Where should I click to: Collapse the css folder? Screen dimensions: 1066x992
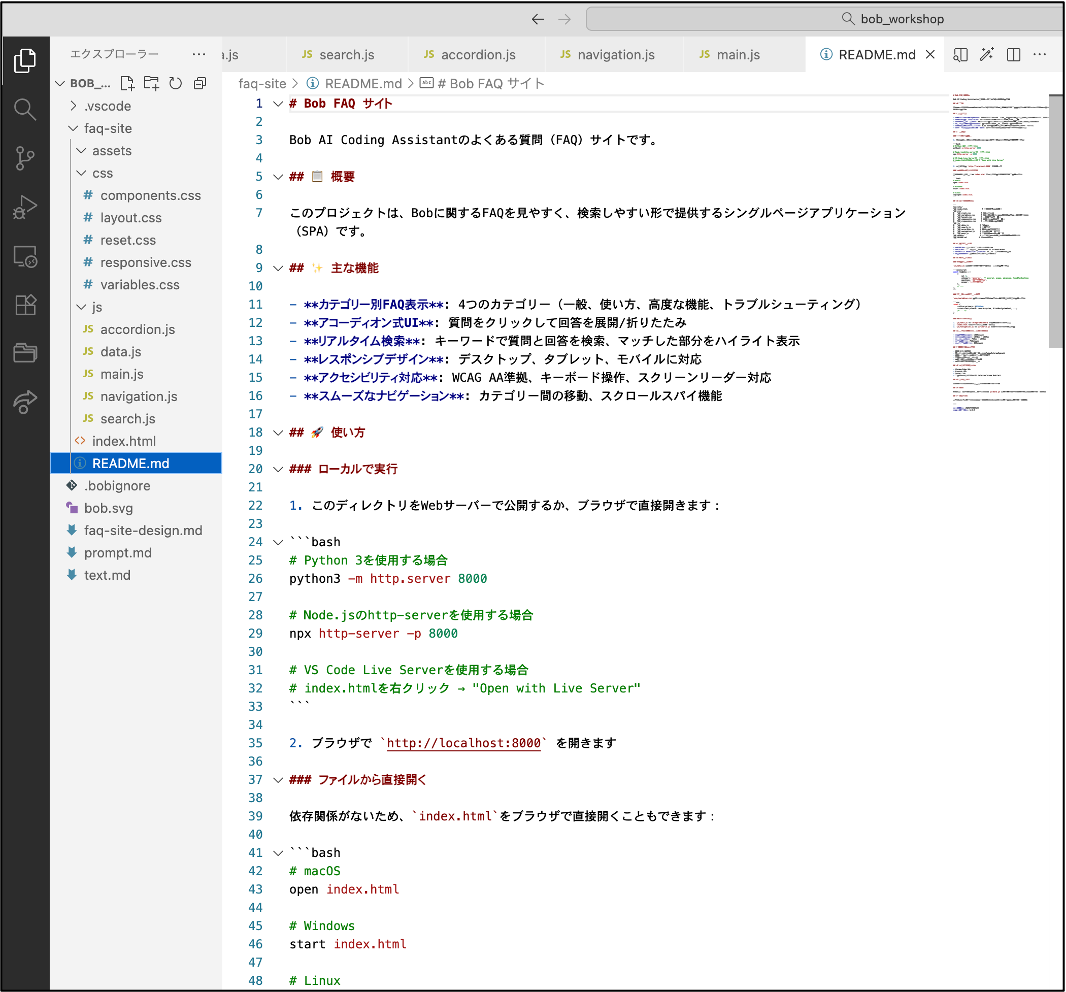pos(82,173)
